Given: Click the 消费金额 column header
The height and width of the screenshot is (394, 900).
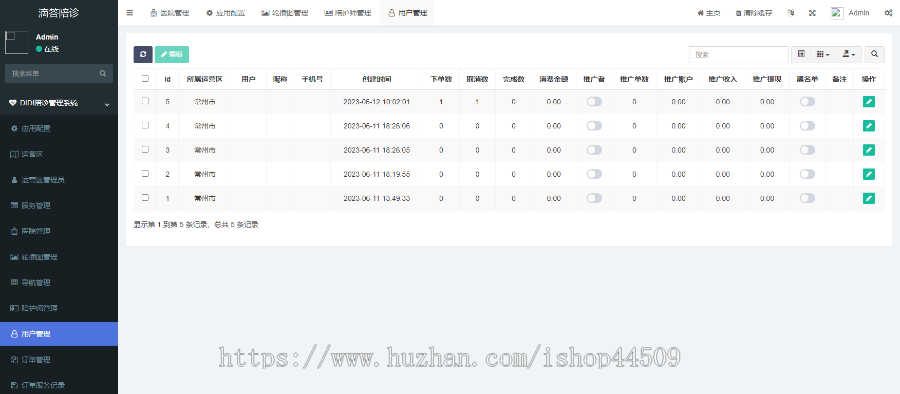Looking at the screenshot, I should [553, 79].
